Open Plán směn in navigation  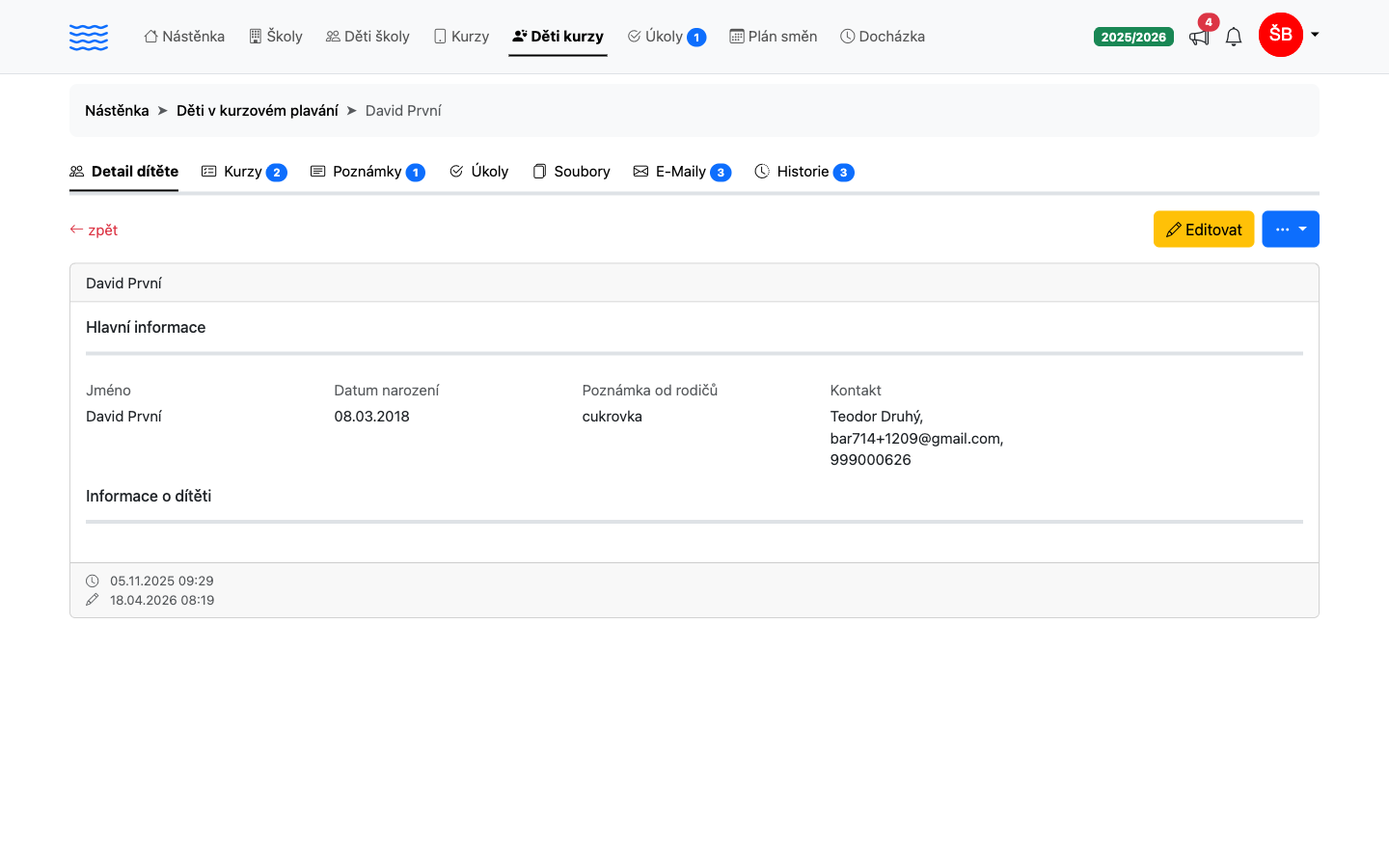pyautogui.click(x=774, y=37)
